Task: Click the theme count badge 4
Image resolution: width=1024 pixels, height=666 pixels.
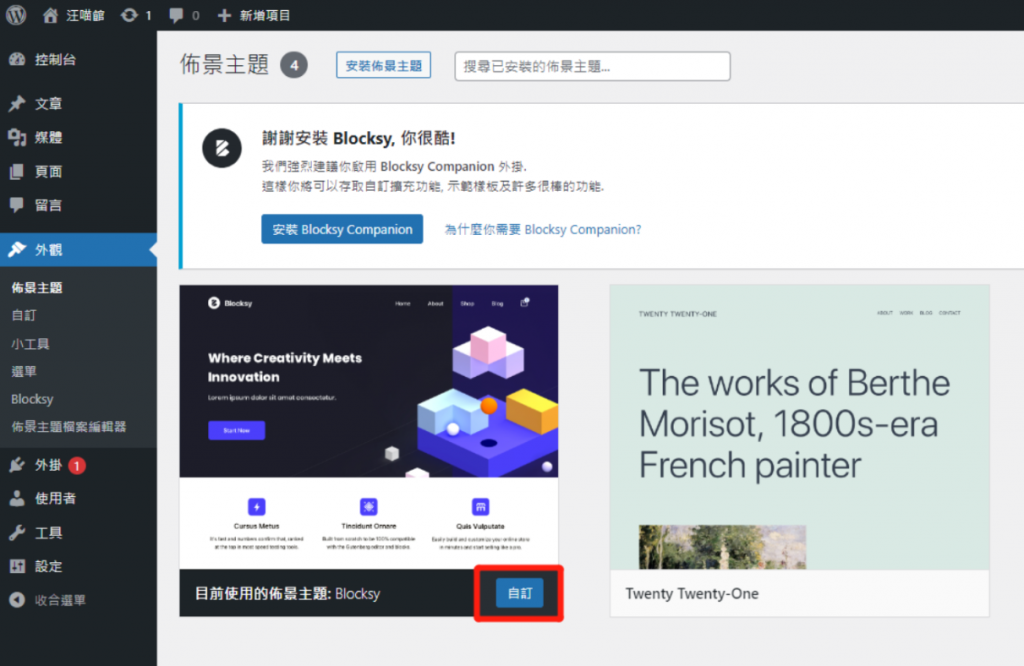Action: click(294, 65)
